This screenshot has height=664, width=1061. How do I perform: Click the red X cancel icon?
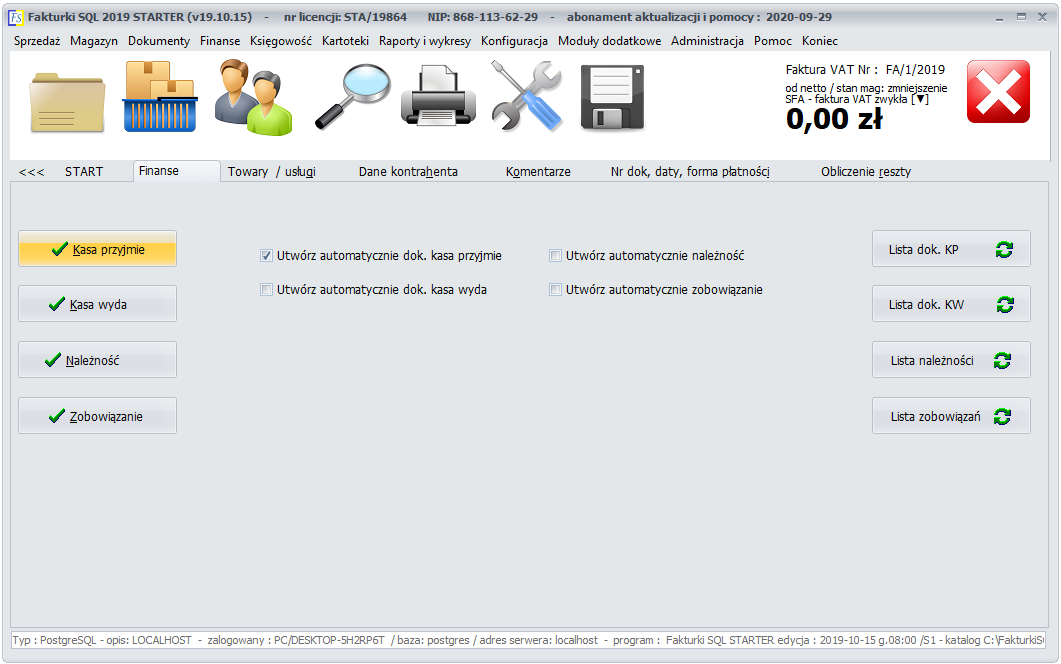[x=998, y=91]
